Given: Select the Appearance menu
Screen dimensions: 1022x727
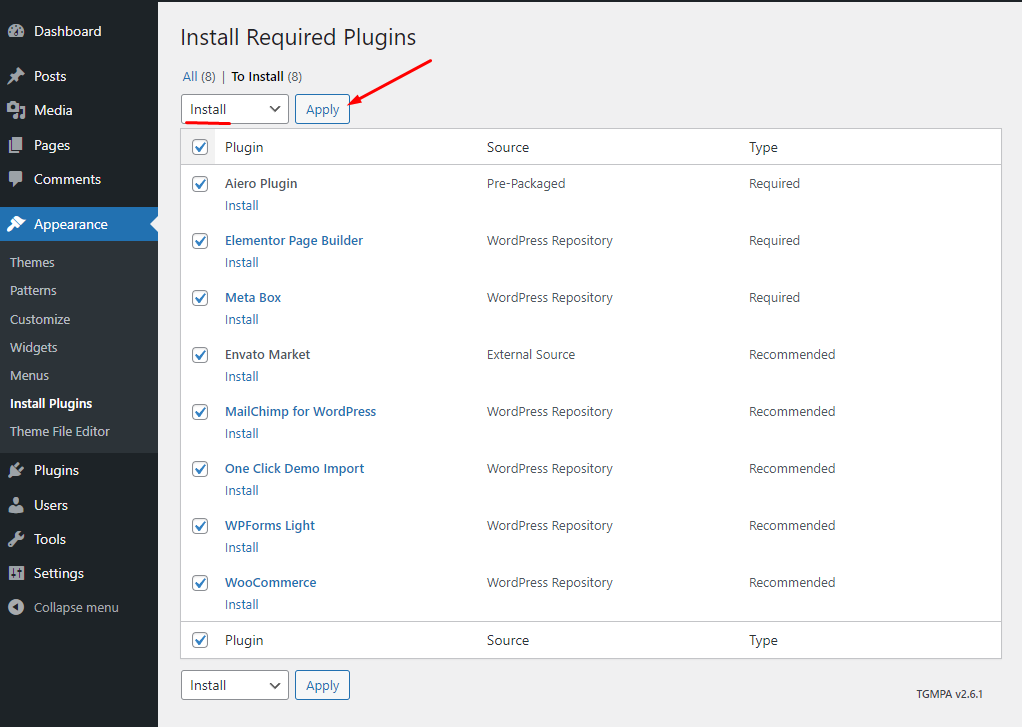Looking at the screenshot, I should click(x=70, y=224).
